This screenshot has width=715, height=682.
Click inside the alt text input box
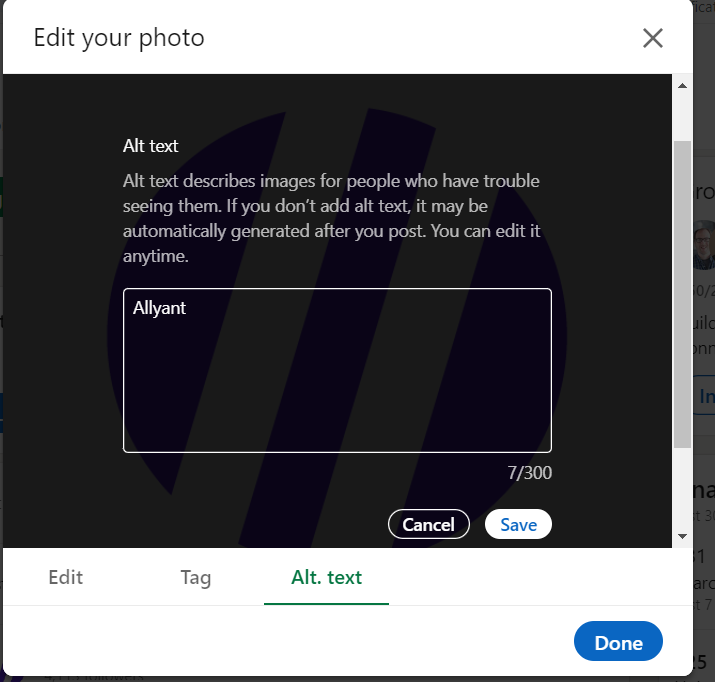[x=337, y=380]
